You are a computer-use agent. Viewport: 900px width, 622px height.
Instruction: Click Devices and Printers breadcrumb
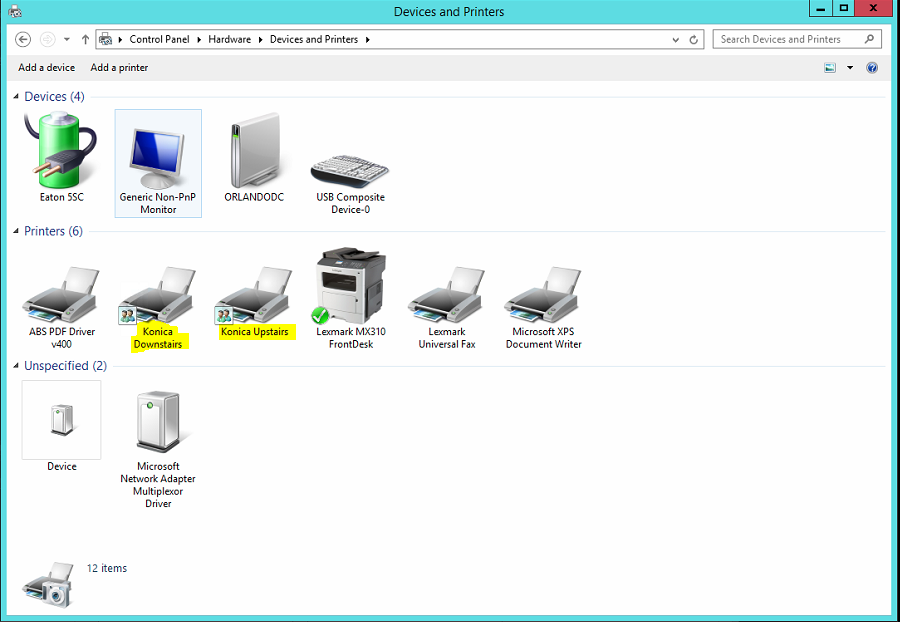pos(314,39)
